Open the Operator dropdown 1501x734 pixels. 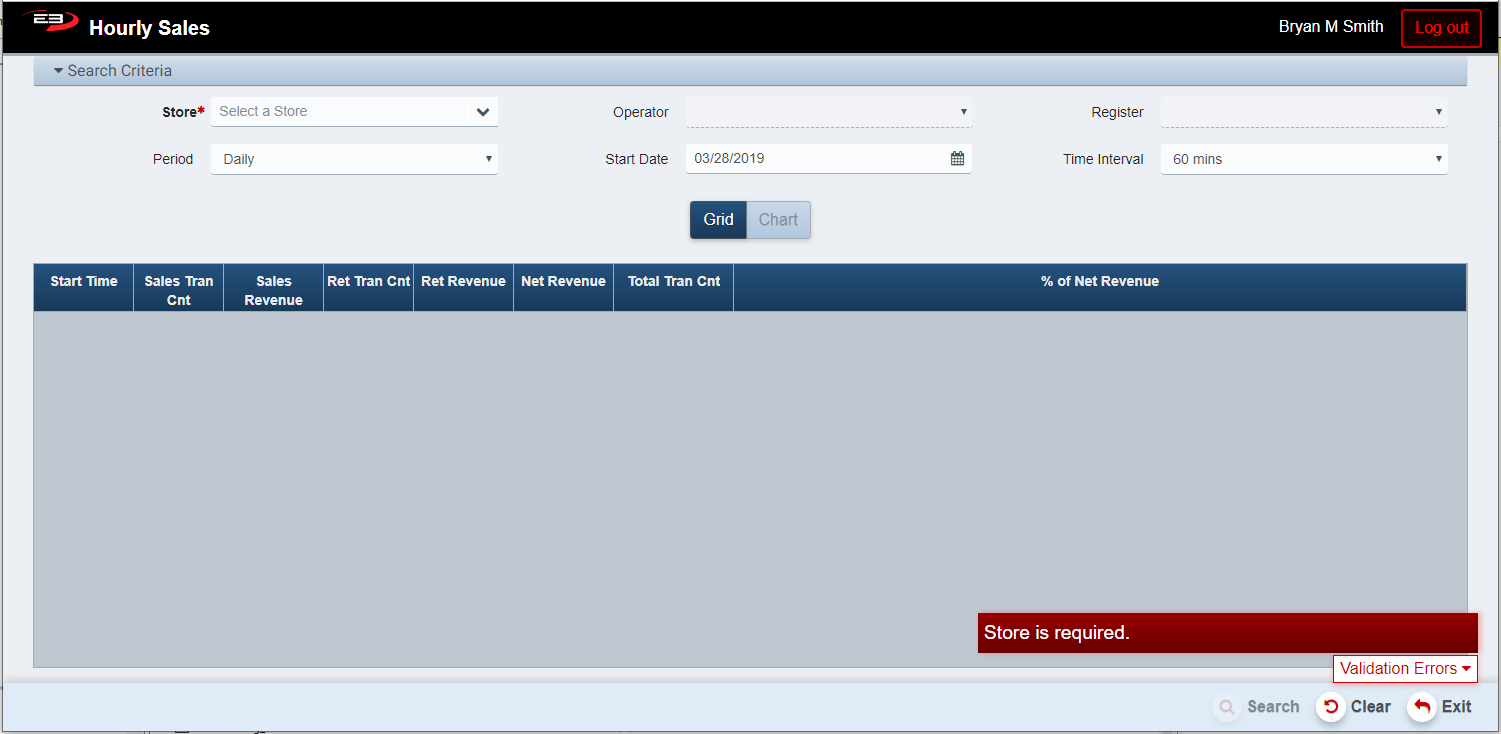pos(828,112)
